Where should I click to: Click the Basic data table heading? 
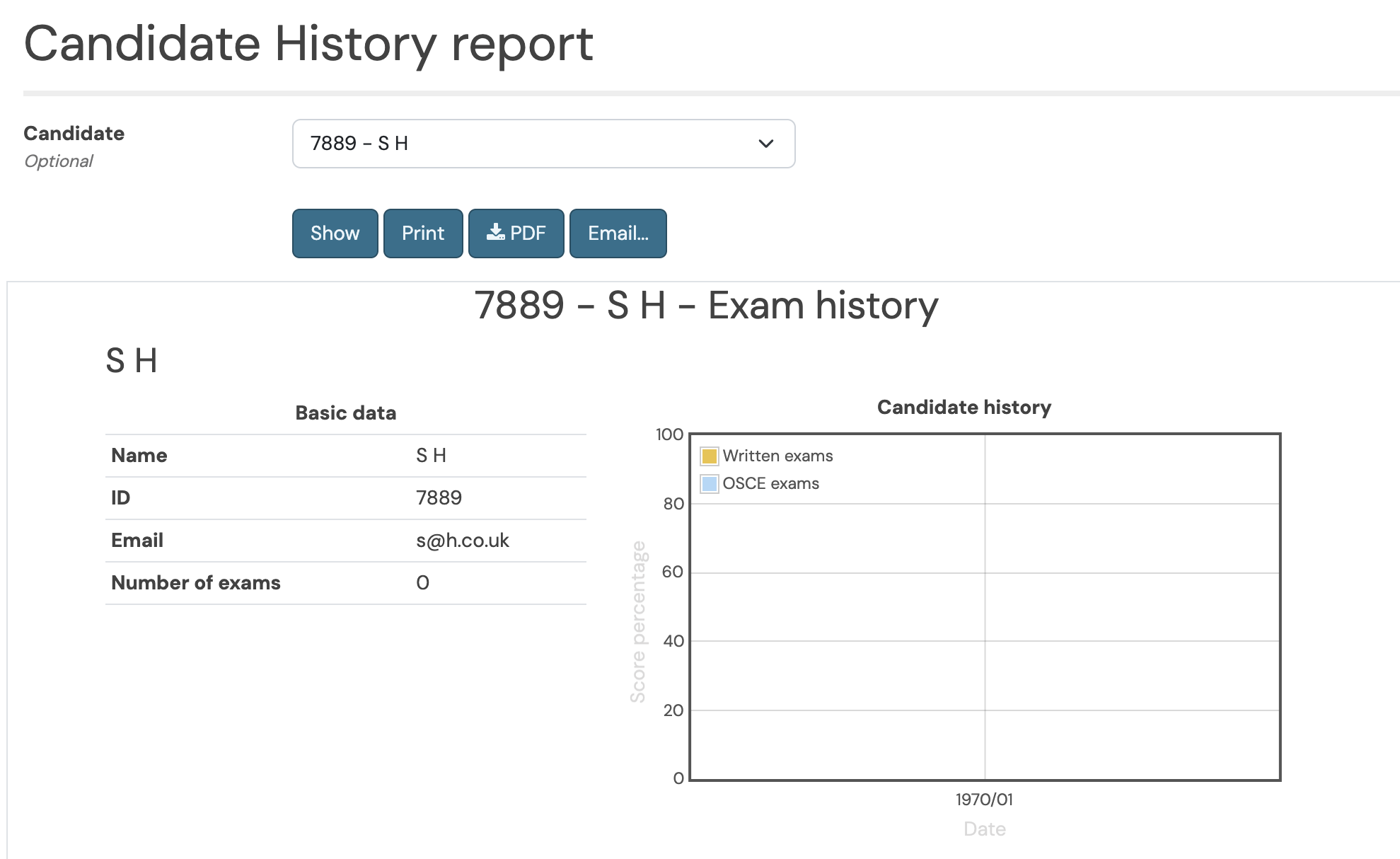click(x=346, y=413)
